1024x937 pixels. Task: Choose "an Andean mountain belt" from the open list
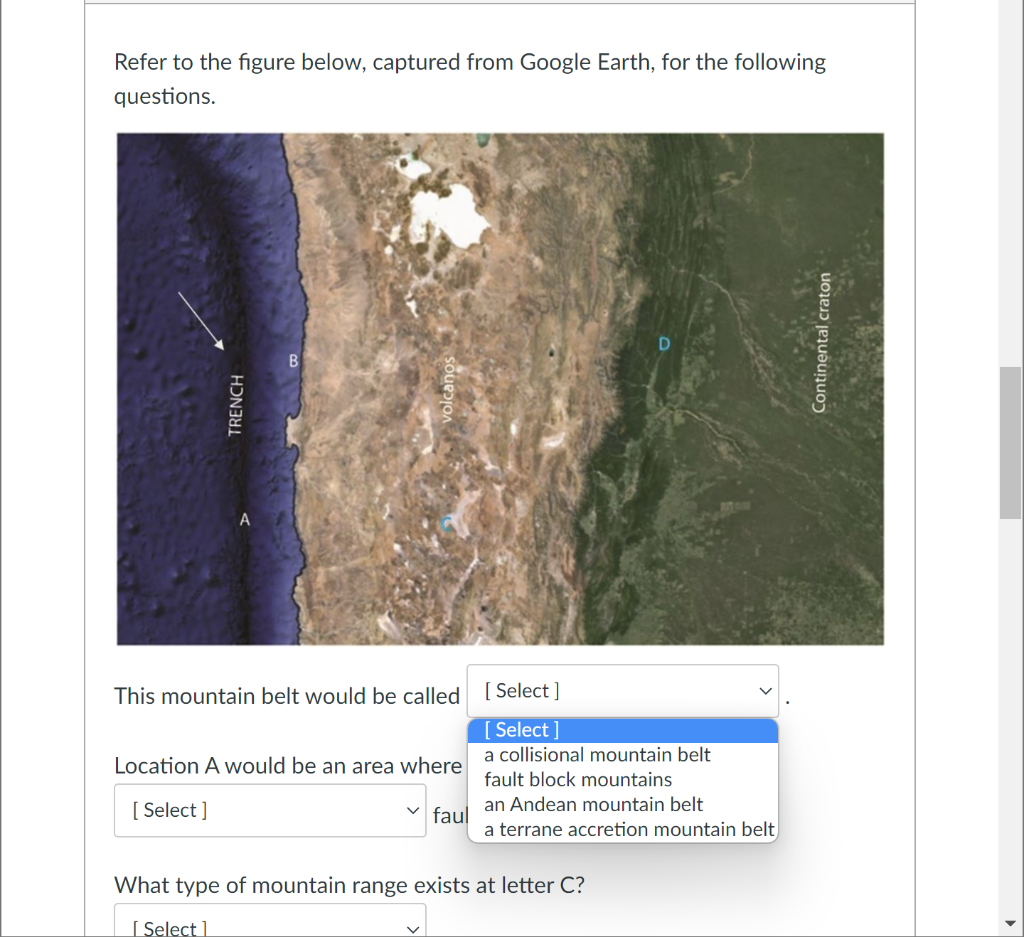[x=593, y=804]
